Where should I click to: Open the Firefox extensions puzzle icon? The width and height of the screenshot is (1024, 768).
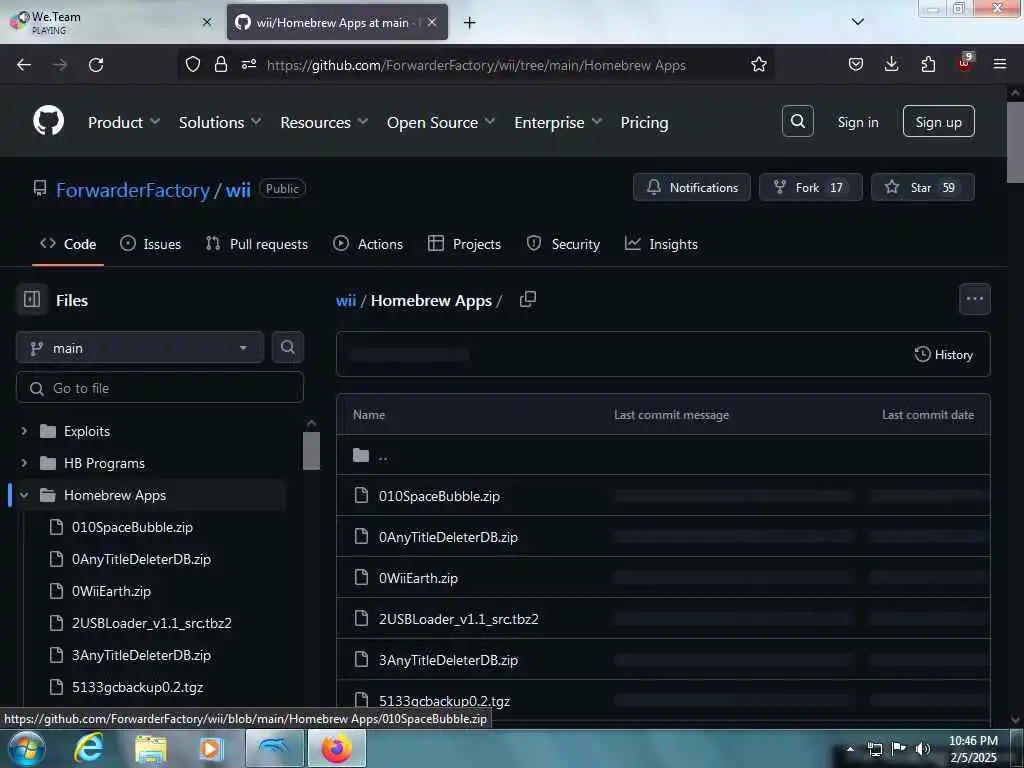(928, 64)
